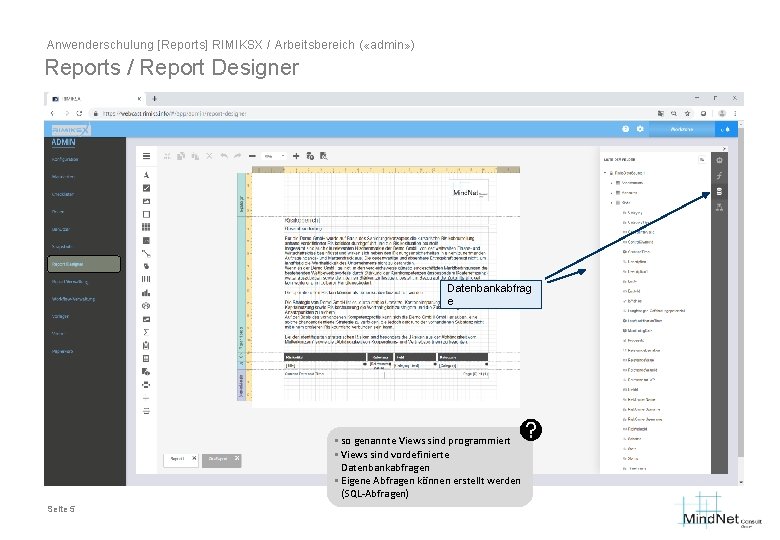Undo the last designer action
780x540 pixels.
(x=224, y=156)
